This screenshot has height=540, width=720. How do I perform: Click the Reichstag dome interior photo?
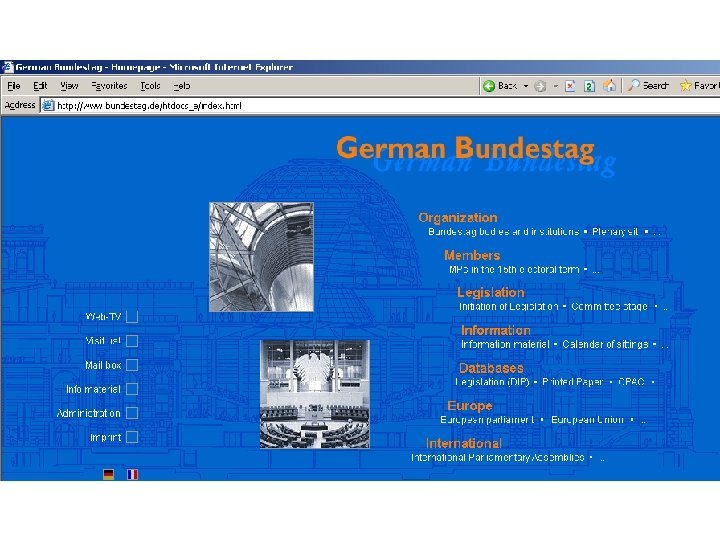point(261,257)
